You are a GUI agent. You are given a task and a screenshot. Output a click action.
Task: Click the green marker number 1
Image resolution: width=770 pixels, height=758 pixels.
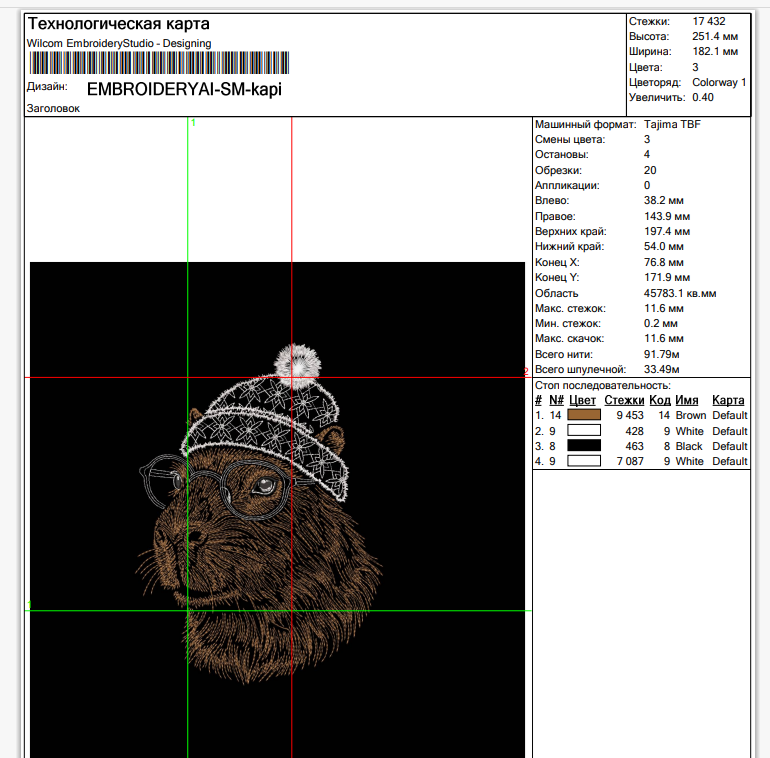(193, 122)
